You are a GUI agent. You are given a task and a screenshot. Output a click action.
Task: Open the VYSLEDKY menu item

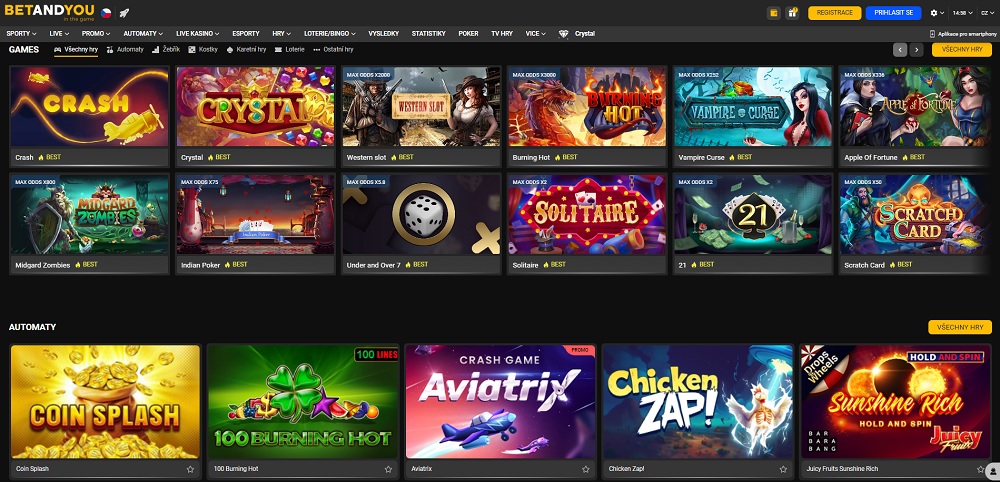[384, 34]
